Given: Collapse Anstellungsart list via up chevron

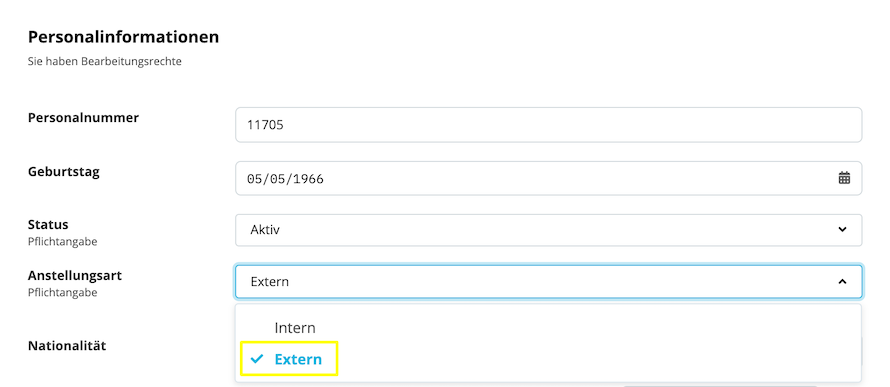Looking at the screenshot, I should pyautogui.click(x=842, y=281).
